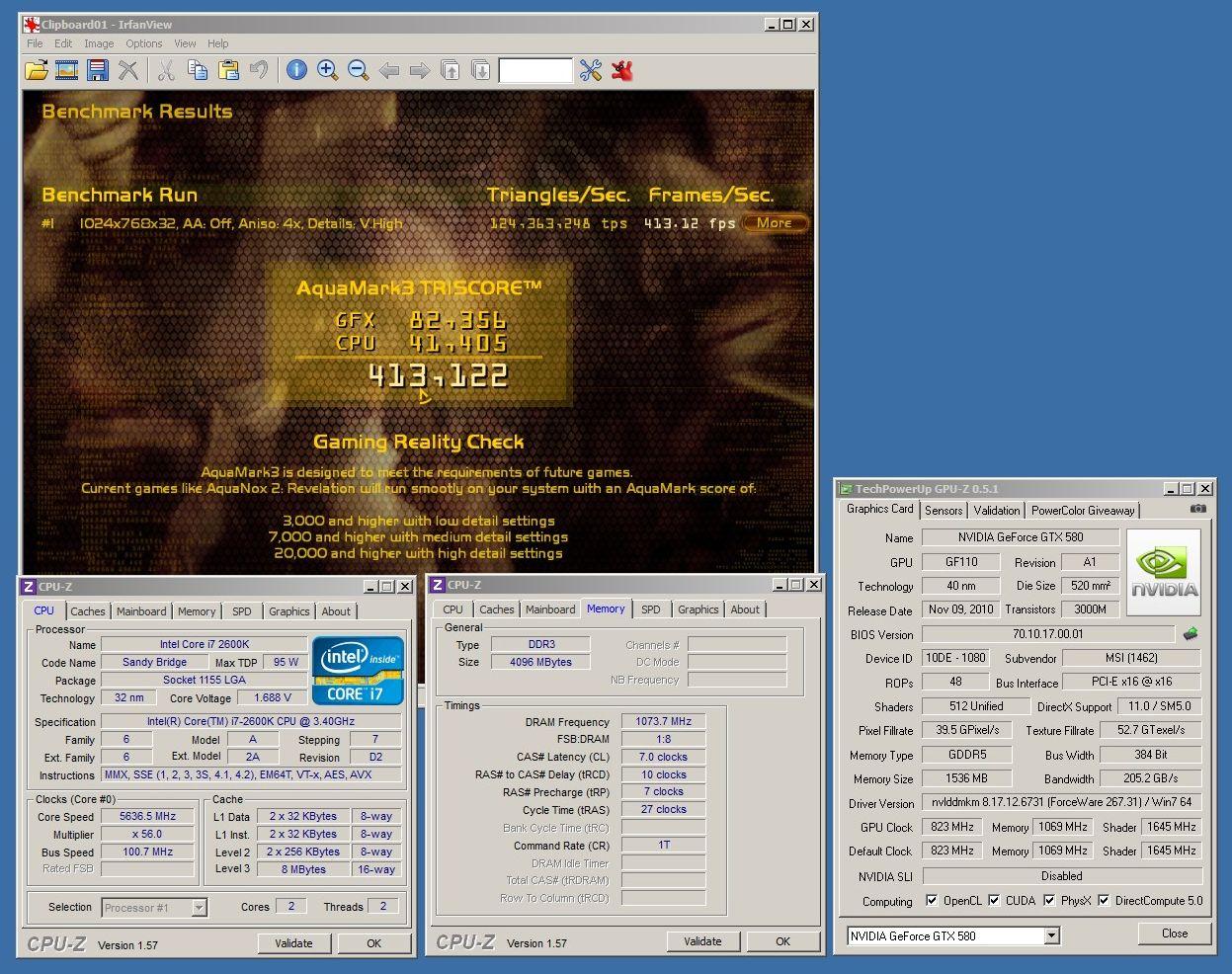1232x974 pixels.
Task: Click the GPU-Z BIOS Version 70.10.17.00.01 field
Action: (x=1048, y=634)
